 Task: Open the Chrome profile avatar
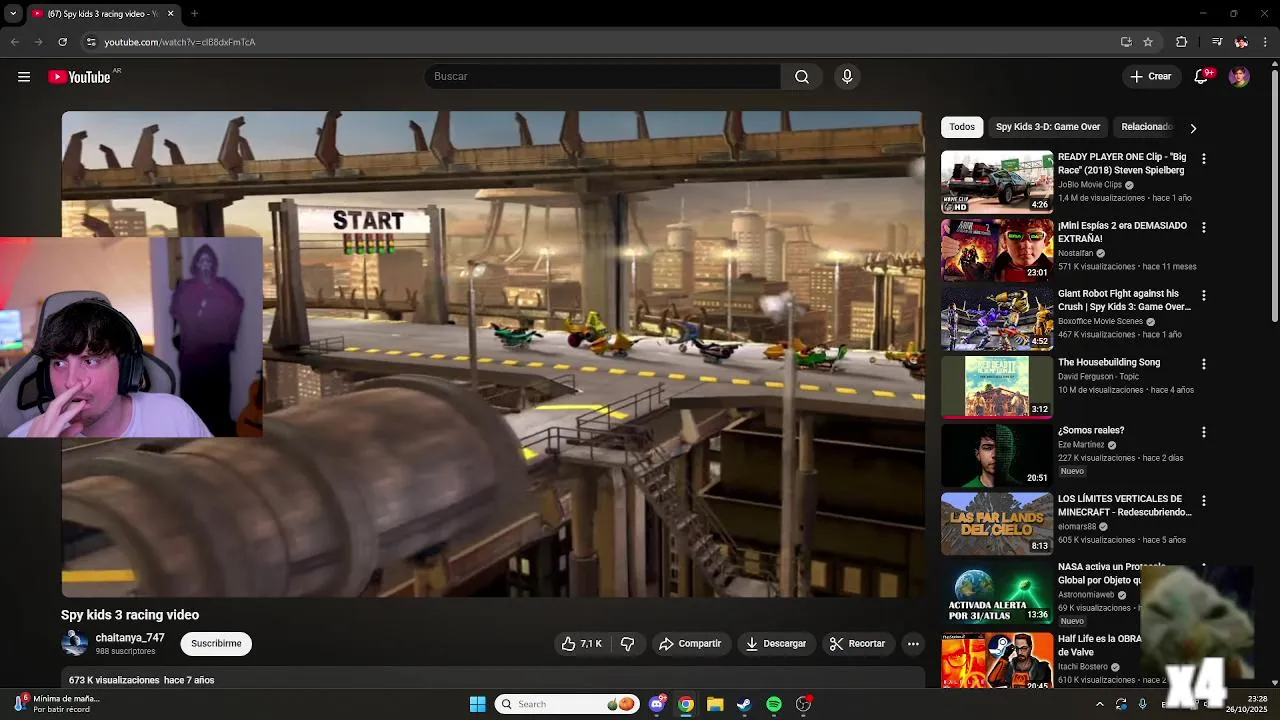point(1241,42)
